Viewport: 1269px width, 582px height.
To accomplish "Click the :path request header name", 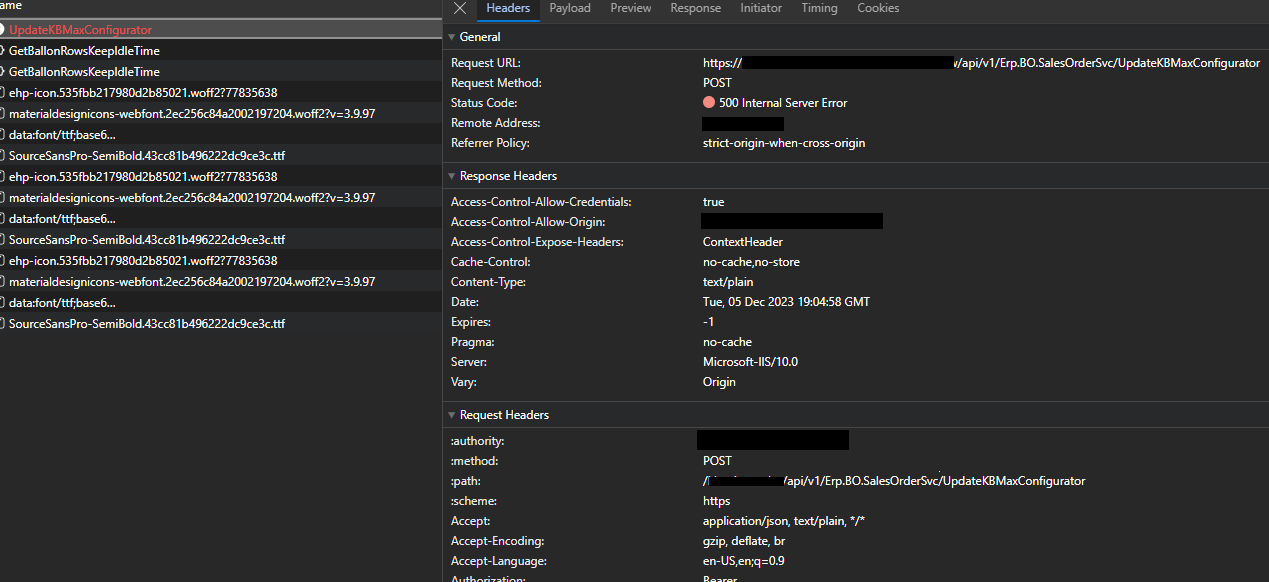I will tap(467, 481).
